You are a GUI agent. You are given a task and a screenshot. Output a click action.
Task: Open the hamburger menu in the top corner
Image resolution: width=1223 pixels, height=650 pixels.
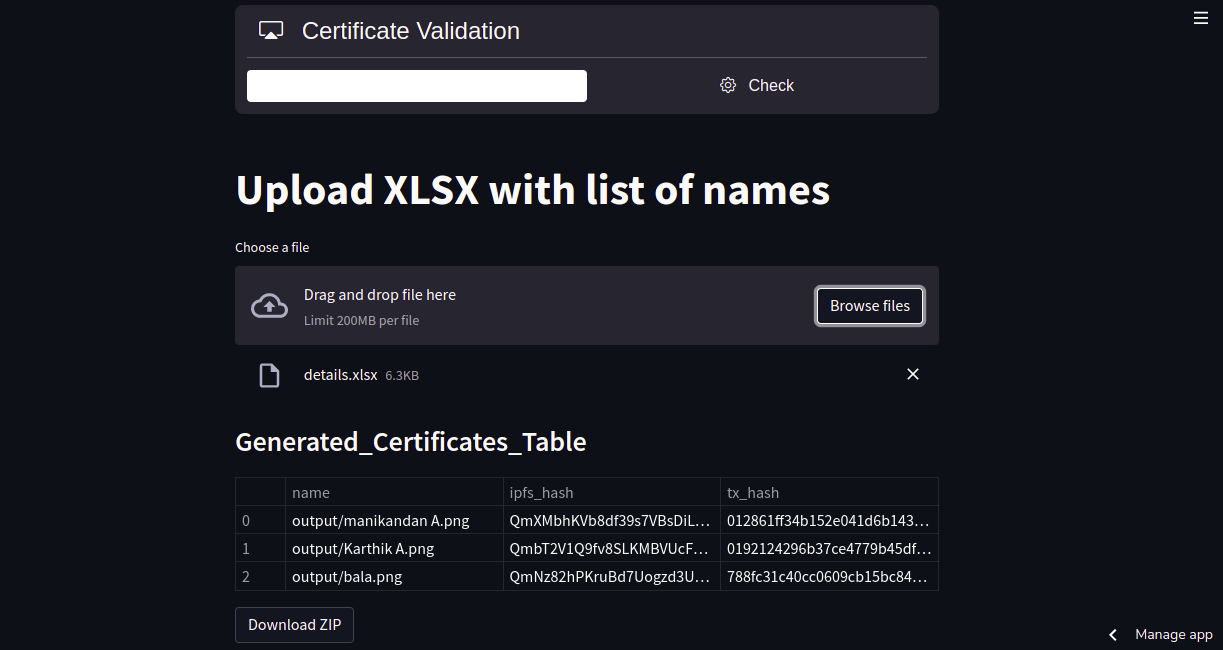(1201, 17)
